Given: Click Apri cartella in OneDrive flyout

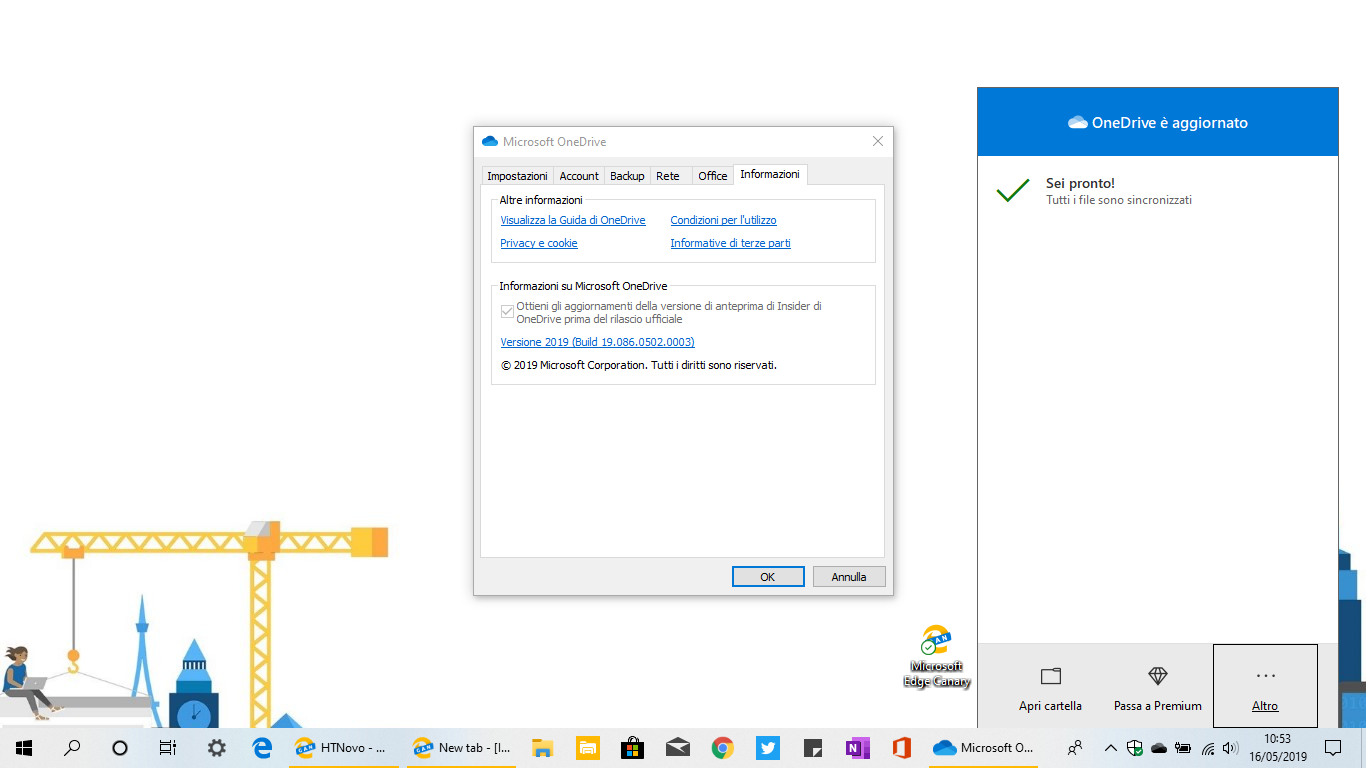Looking at the screenshot, I should [x=1050, y=687].
